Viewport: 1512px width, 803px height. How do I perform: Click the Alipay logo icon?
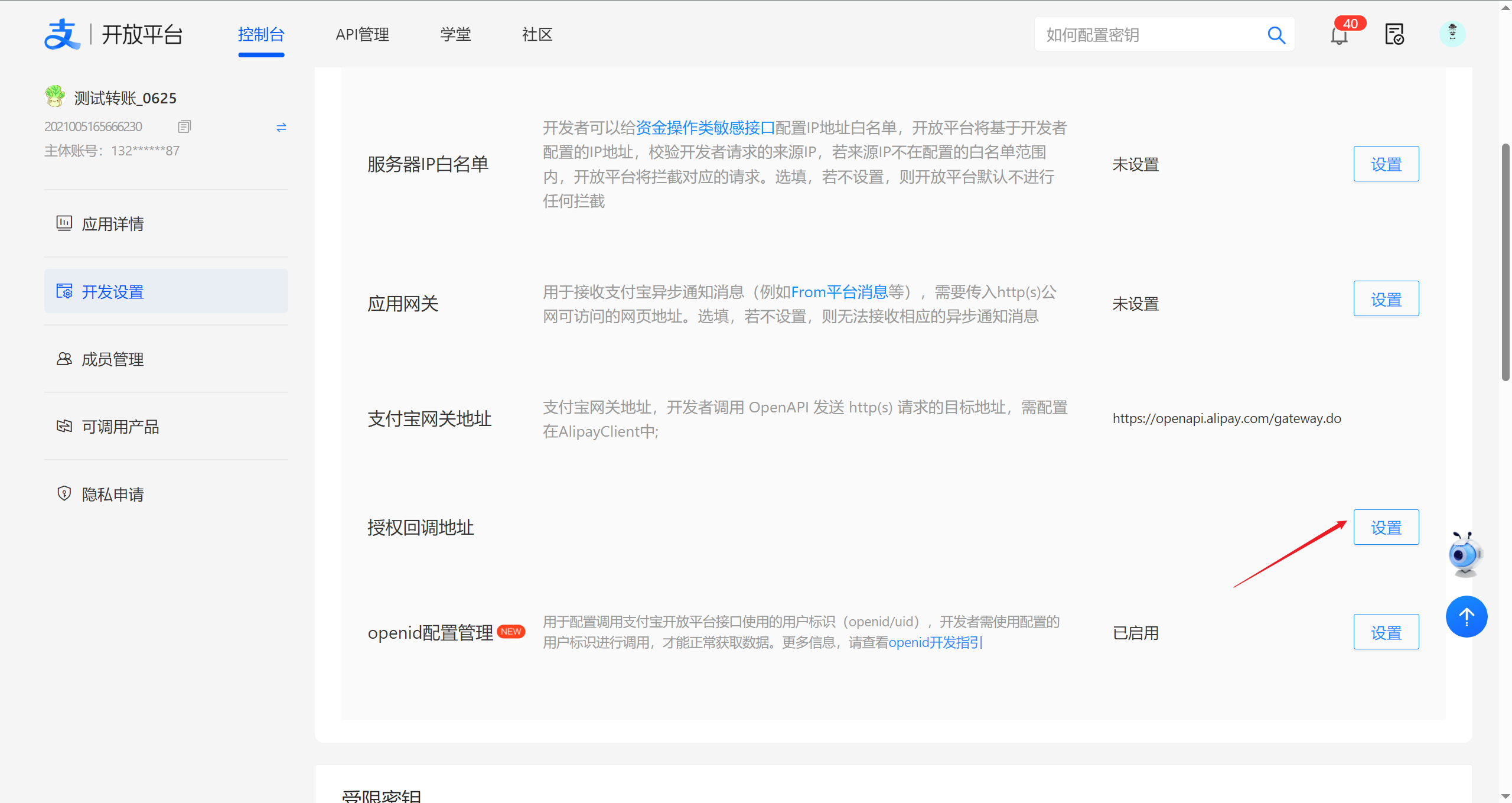62,34
